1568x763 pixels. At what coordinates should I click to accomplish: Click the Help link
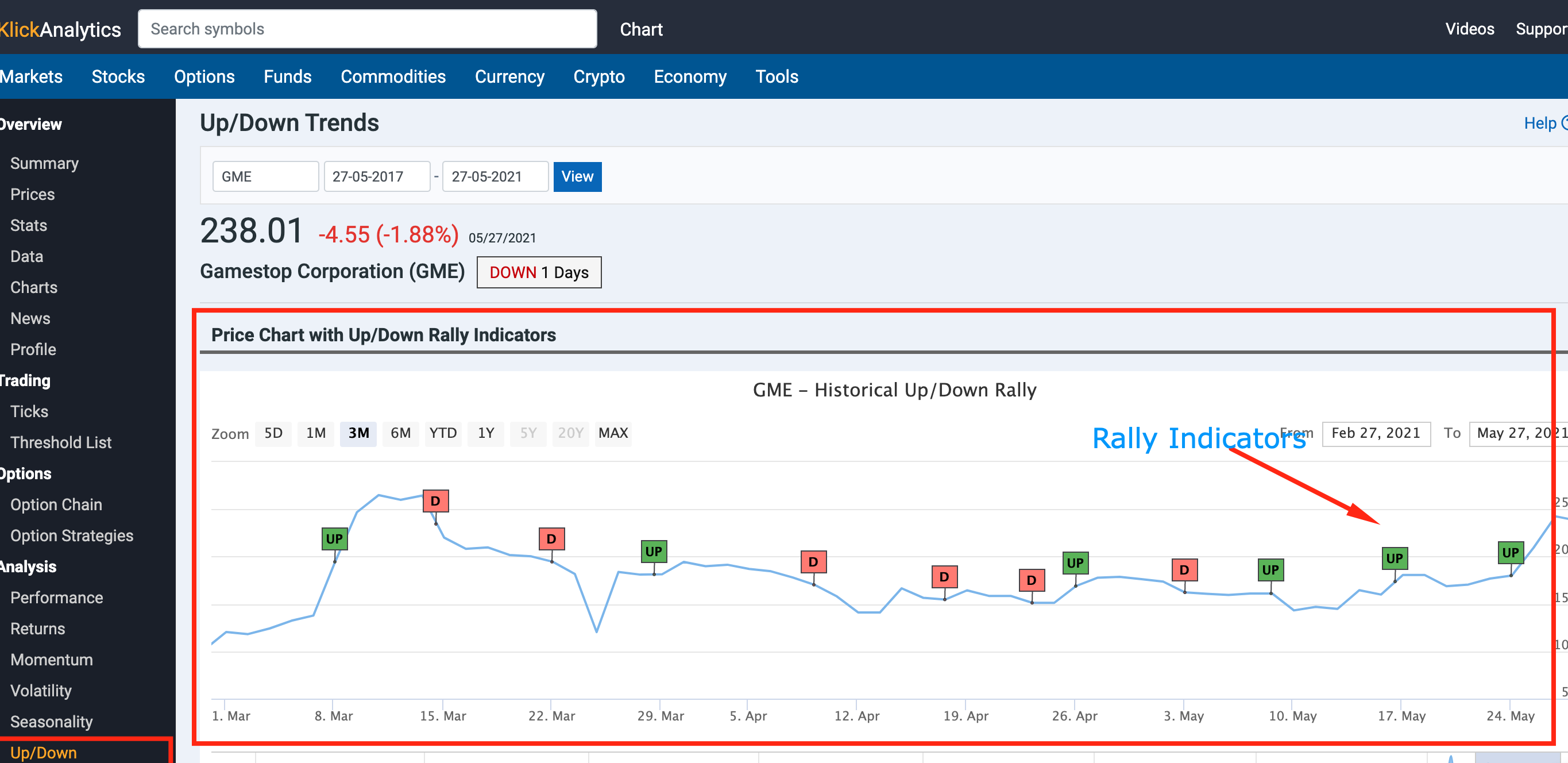point(1545,123)
